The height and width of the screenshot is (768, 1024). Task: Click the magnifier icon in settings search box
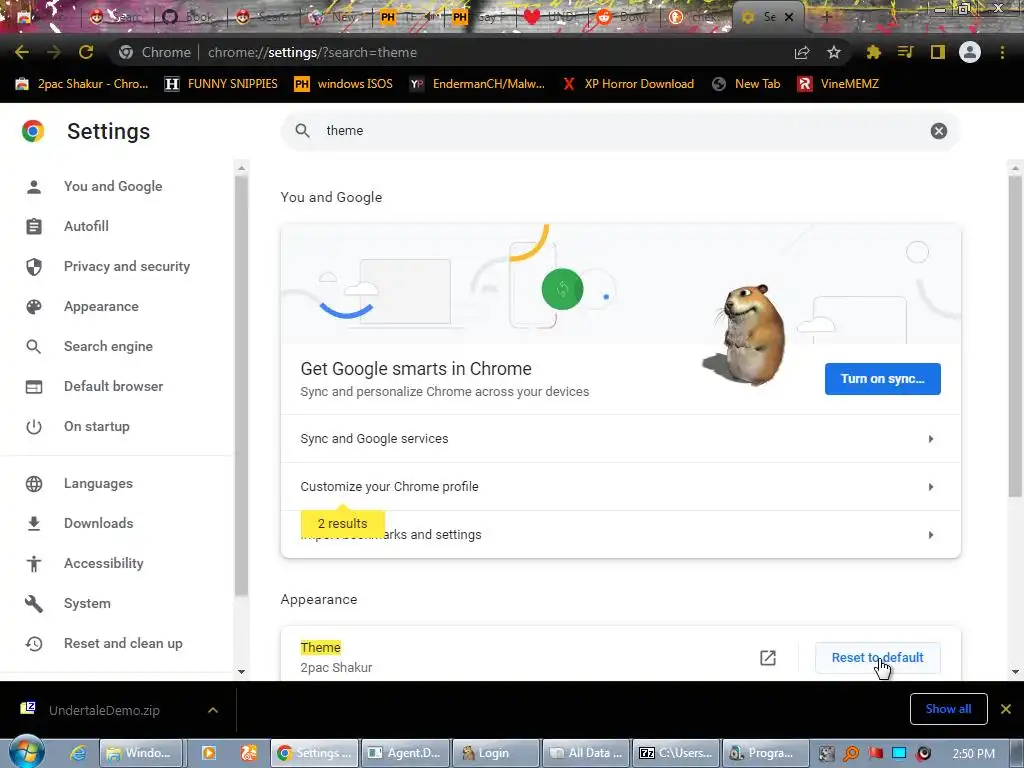[302, 131]
